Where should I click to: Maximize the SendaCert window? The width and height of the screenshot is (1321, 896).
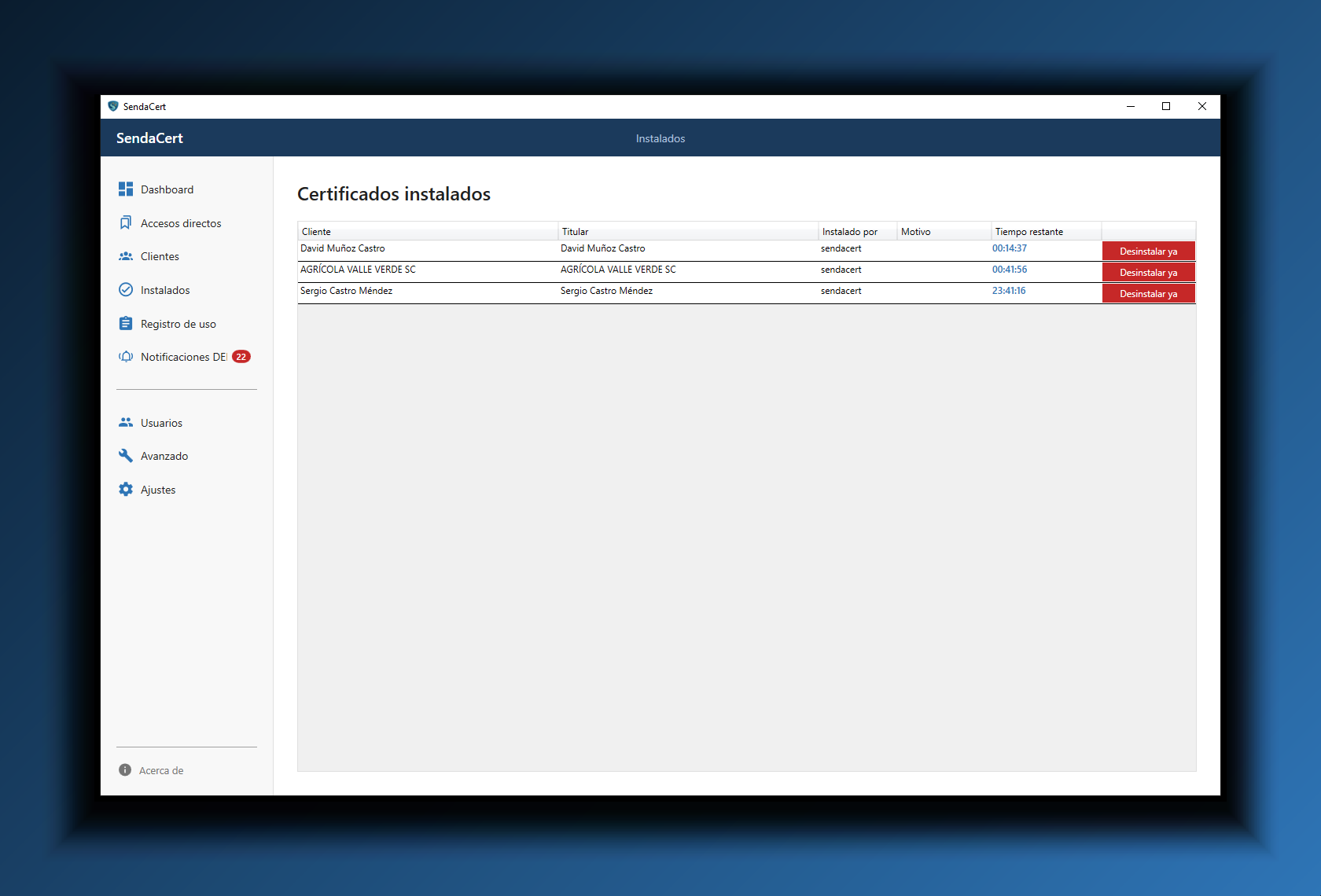[x=1166, y=106]
